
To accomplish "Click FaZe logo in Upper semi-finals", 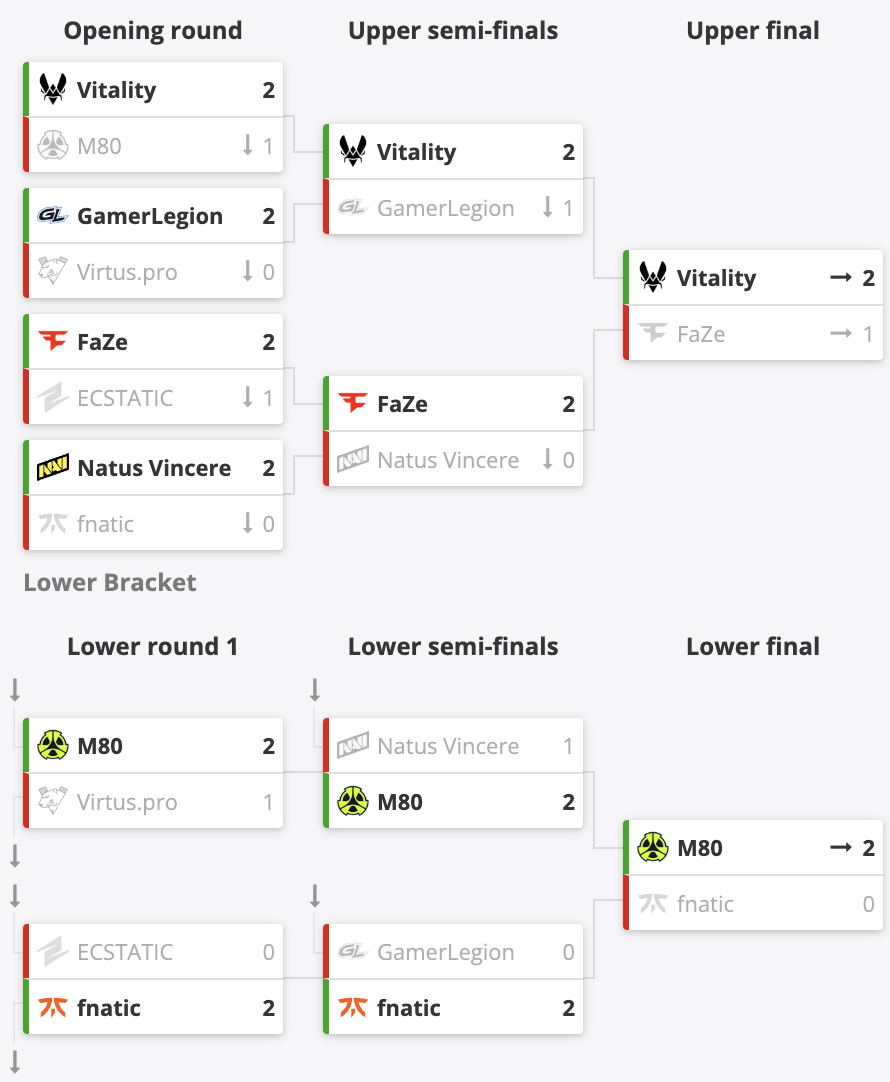I will pyautogui.click(x=353, y=403).
